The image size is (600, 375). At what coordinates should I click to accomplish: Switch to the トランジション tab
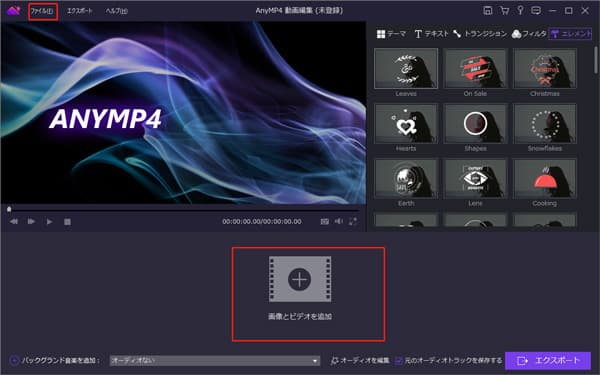(x=480, y=34)
